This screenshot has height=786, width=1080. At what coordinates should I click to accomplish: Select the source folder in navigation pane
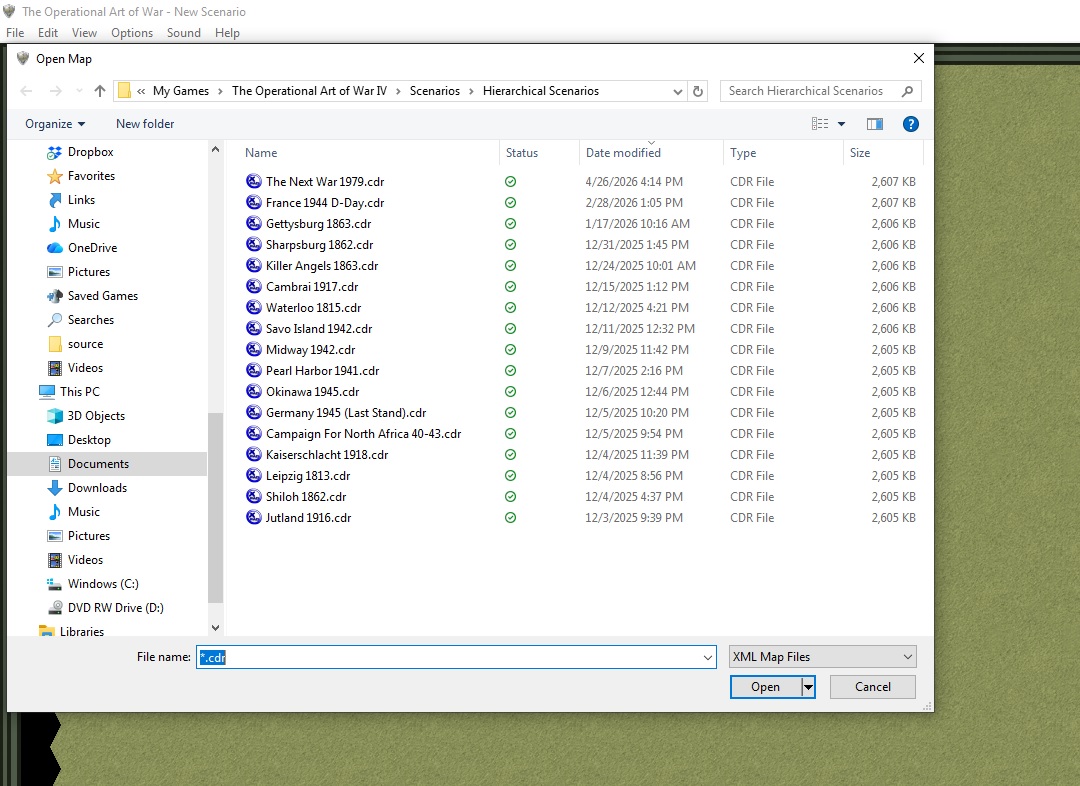click(x=85, y=344)
